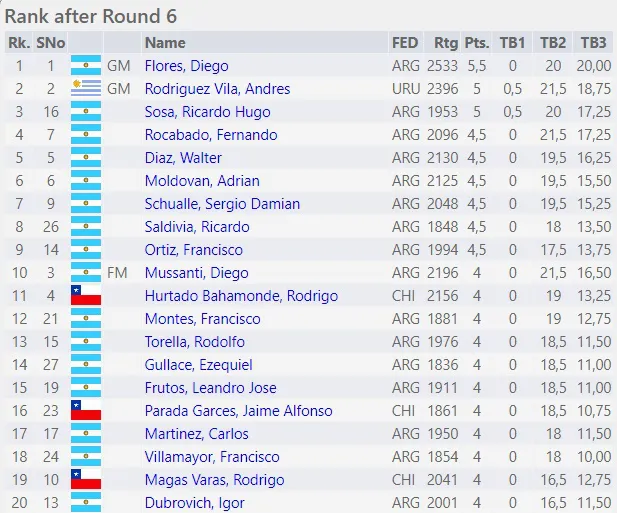
Task: Open Villamayor, Francisco player link
Action: pos(212,457)
